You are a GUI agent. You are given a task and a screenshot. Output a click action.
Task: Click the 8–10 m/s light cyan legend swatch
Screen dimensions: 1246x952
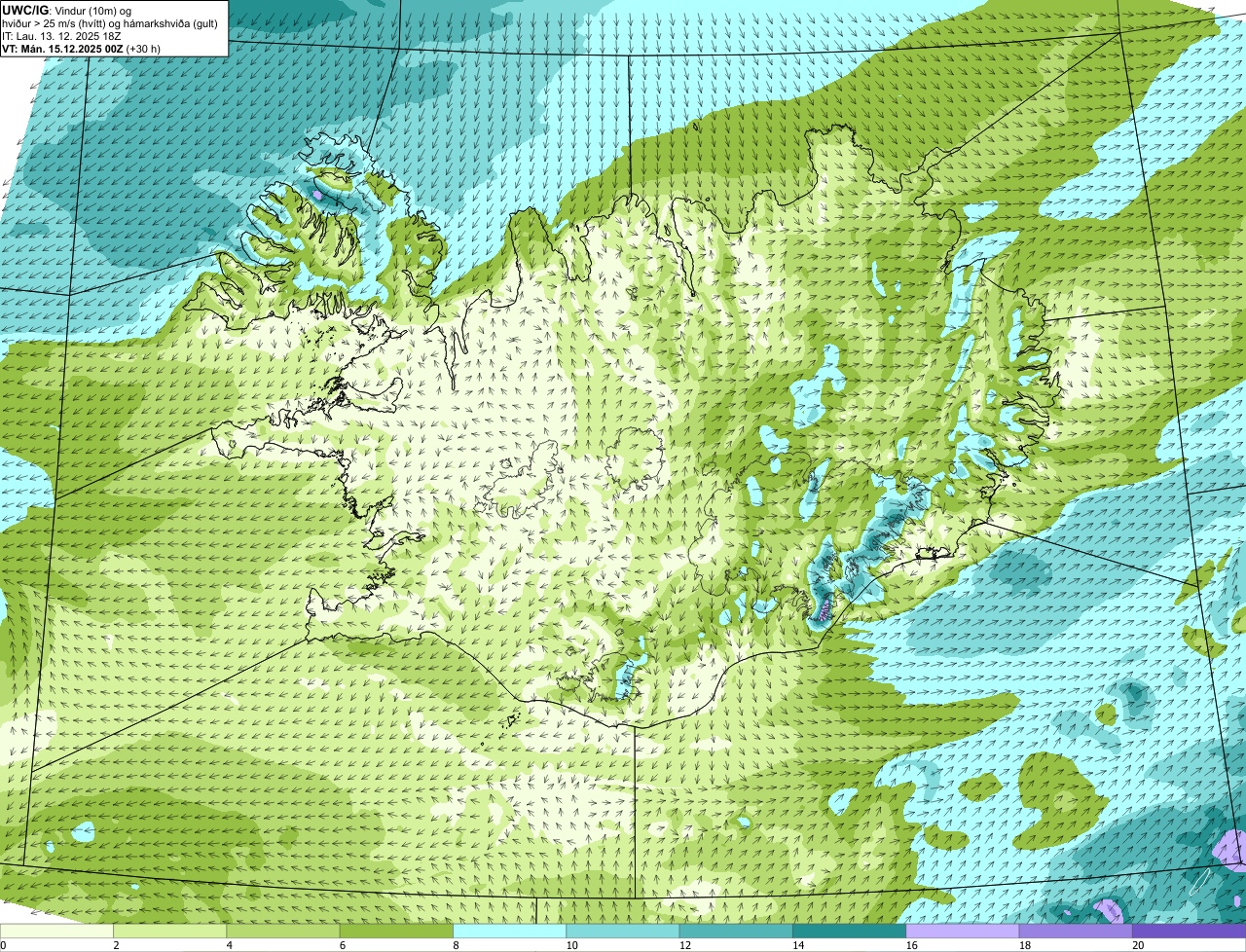(510, 931)
